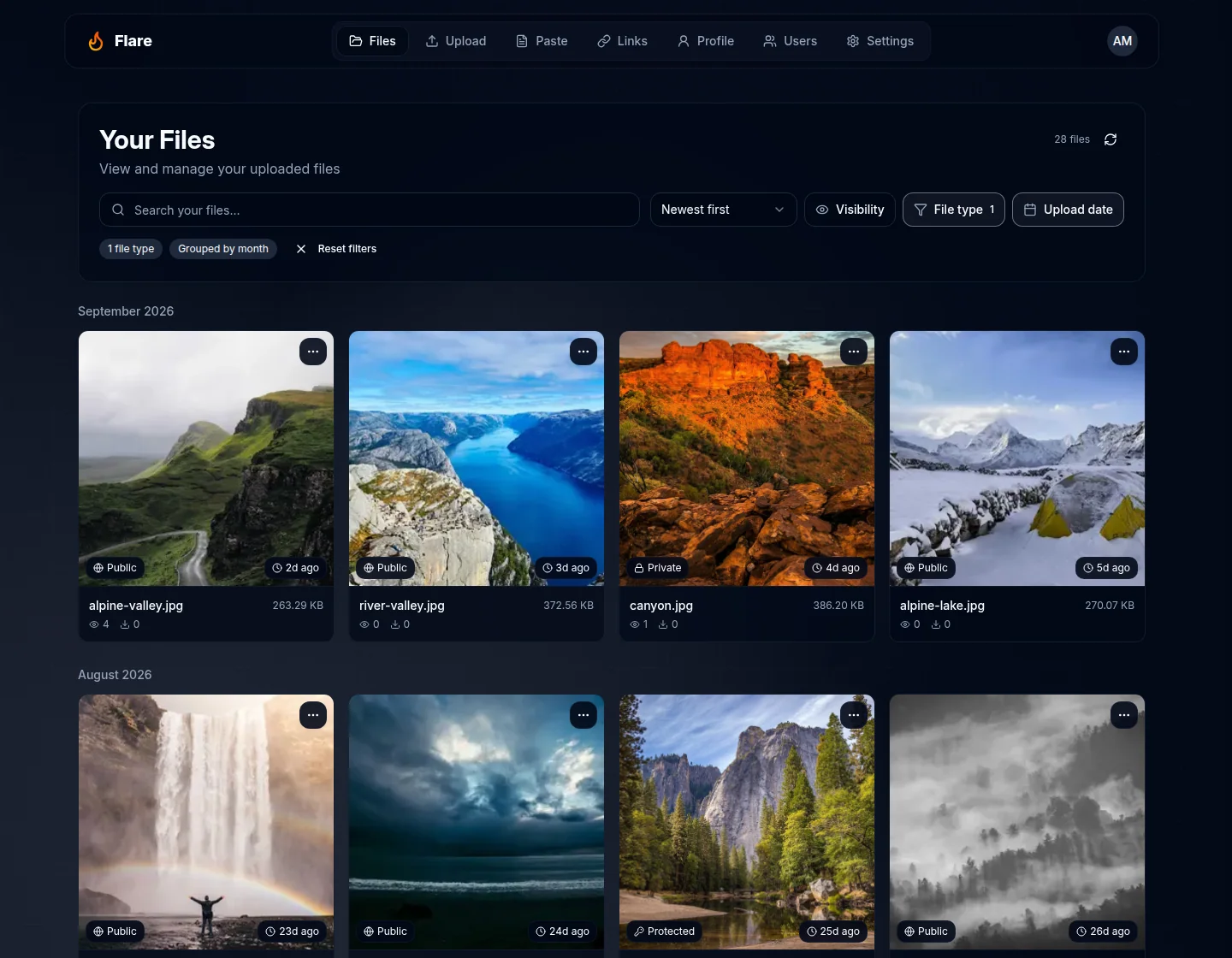Switch to the Paste tab
This screenshot has width=1232, height=958.
click(x=542, y=41)
